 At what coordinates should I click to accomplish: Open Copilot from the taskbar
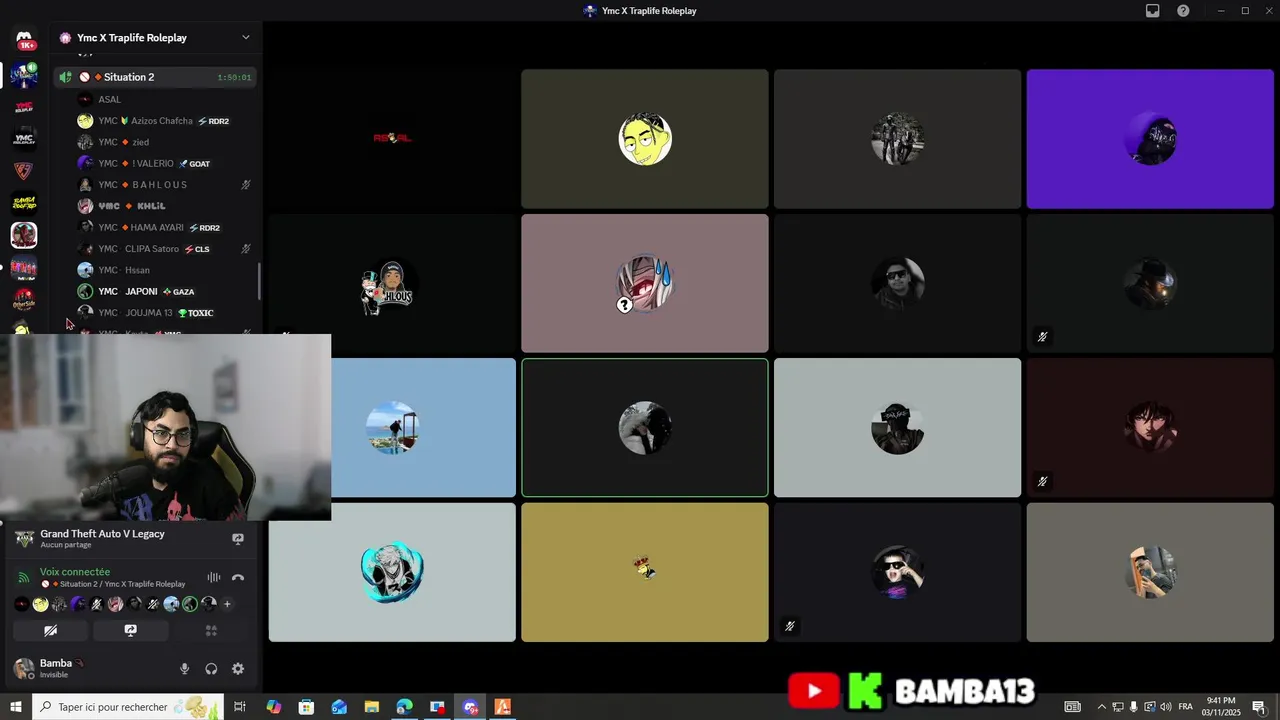coord(273,707)
